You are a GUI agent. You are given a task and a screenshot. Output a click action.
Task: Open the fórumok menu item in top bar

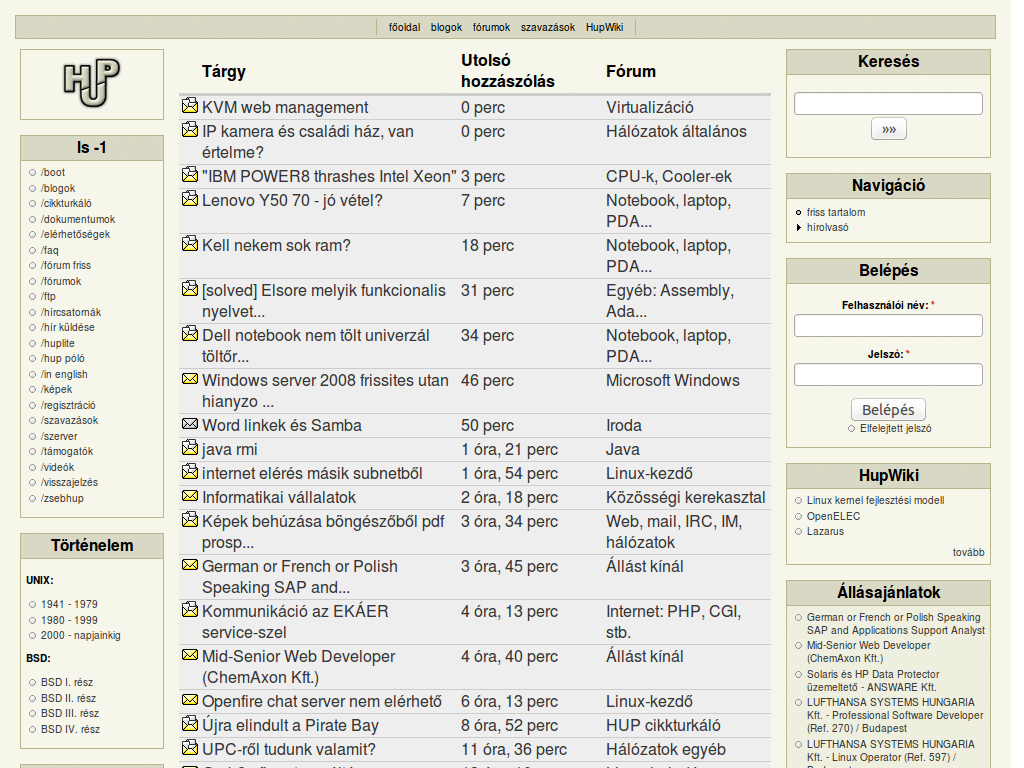[491, 27]
